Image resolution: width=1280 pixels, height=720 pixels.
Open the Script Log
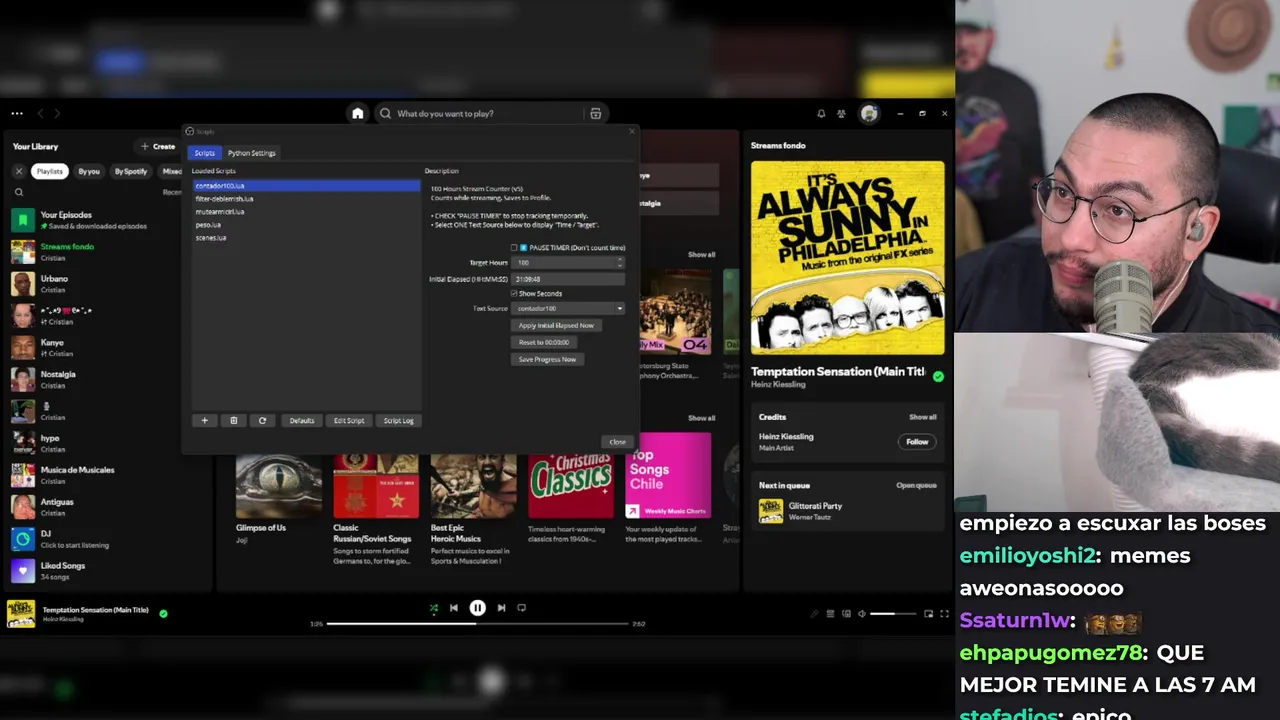click(398, 420)
